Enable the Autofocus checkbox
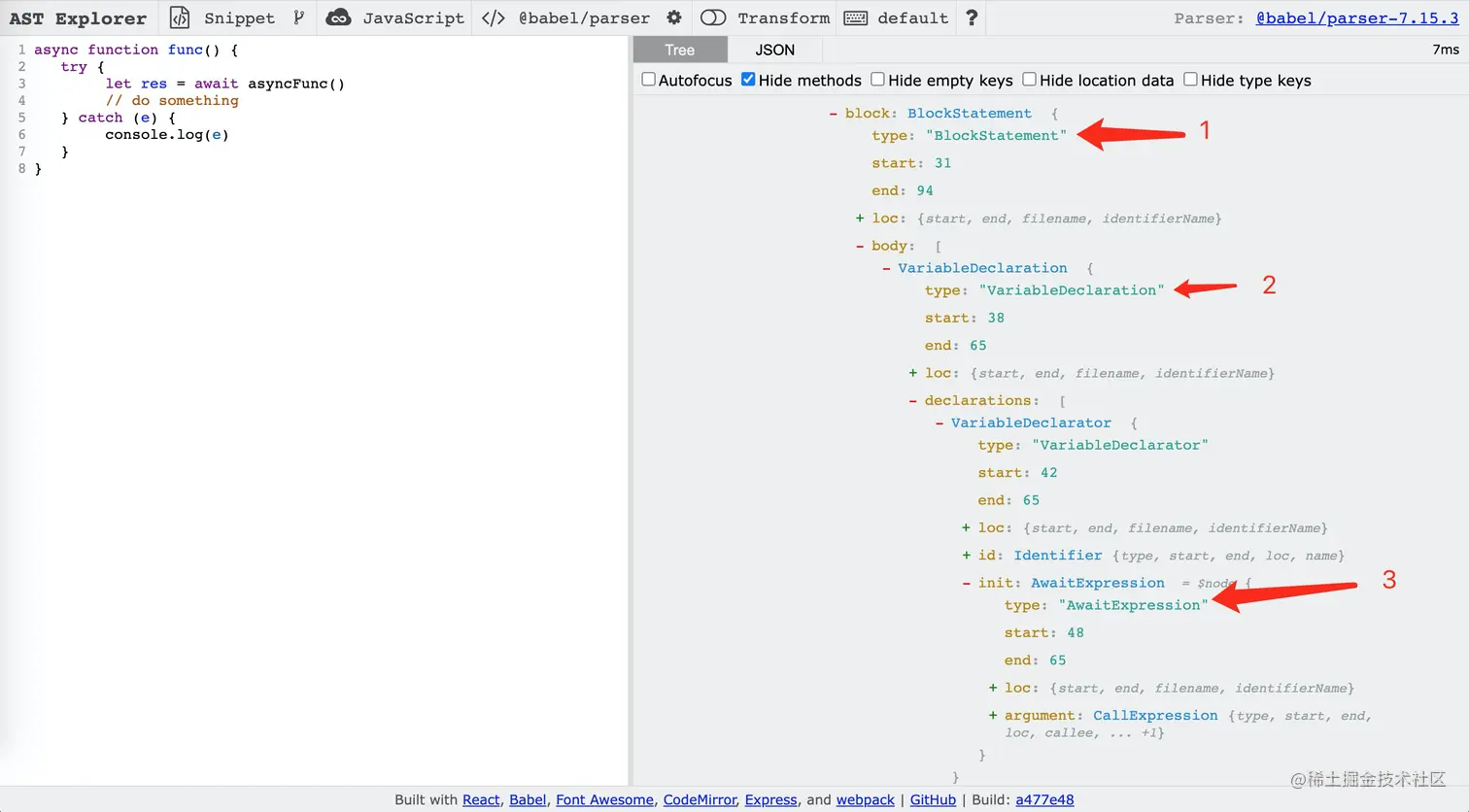The width and height of the screenshot is (1469, 812). pos(649,80)
